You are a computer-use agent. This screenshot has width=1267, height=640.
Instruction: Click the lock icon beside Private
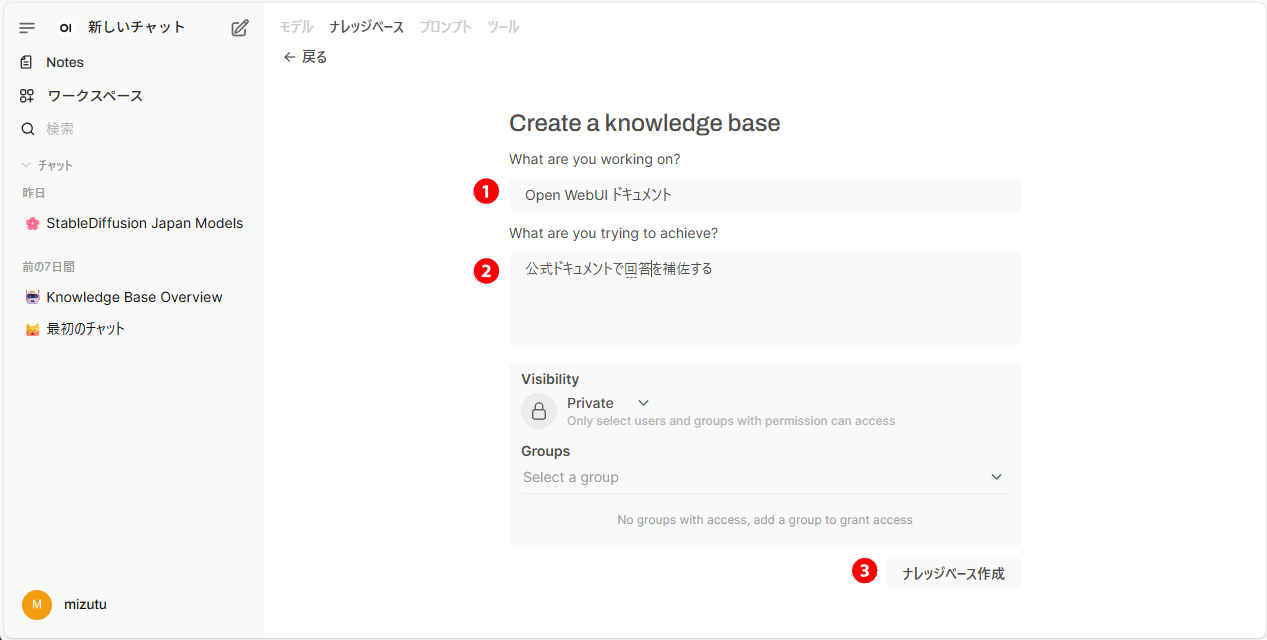click(539, 411)
